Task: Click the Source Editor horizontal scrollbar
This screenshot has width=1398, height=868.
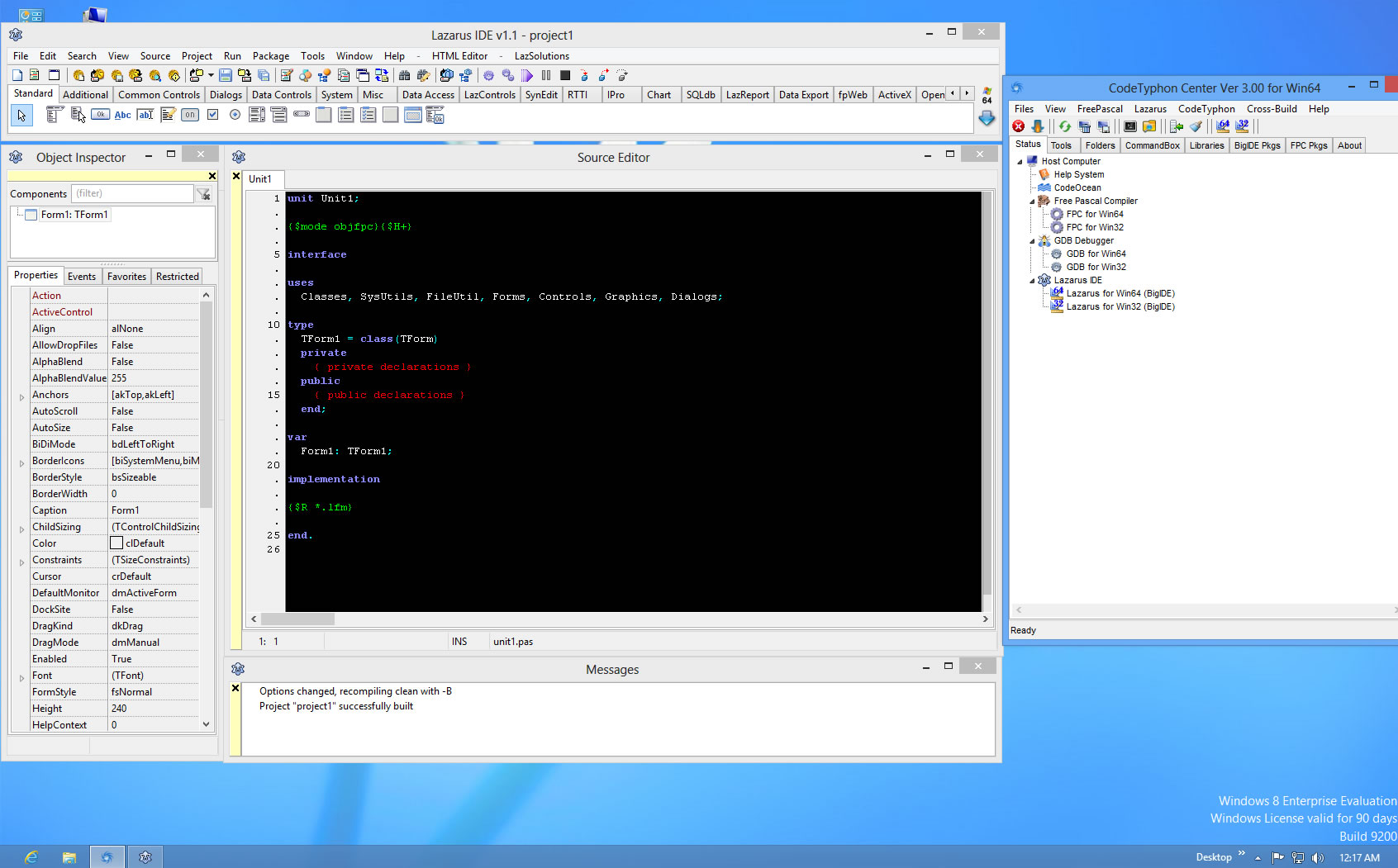Action: 619,619
